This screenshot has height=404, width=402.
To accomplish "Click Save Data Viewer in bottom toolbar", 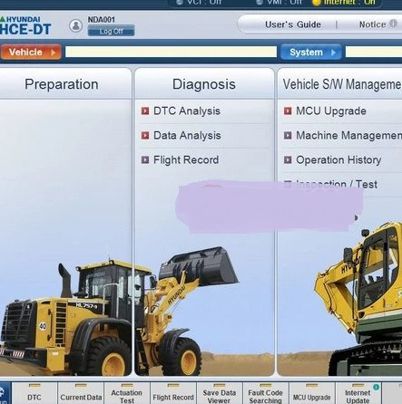I will pyautogui.click(x=219, y=393).
